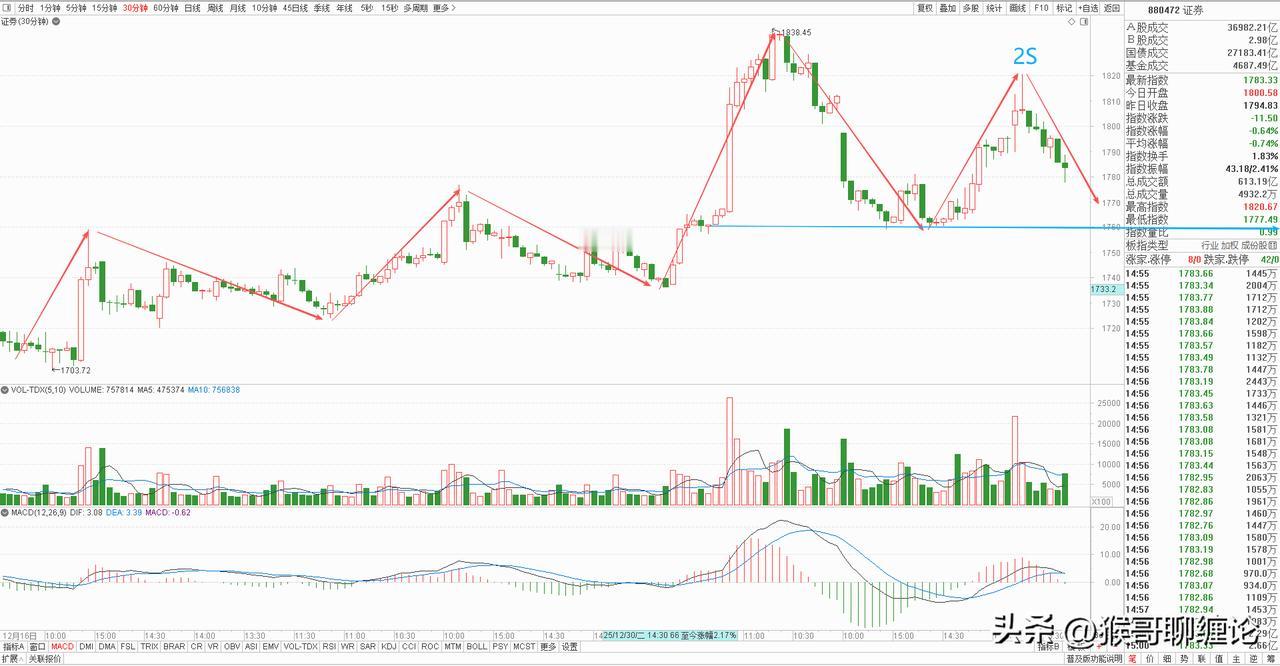Screen dimensions: 1280x666
Task: Expand the 扩展 section at bottom left
Action: point(11,658)
